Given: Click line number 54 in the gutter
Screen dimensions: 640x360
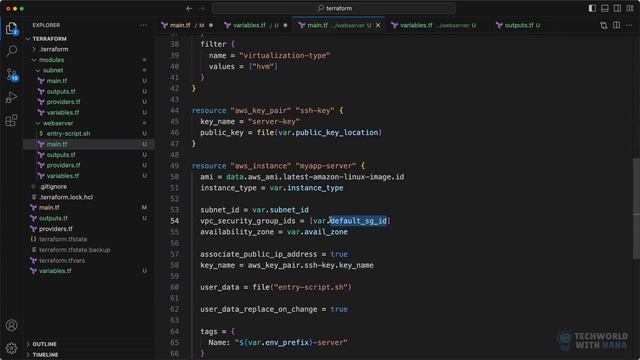Looking at the screenshot, I should 174,221.
